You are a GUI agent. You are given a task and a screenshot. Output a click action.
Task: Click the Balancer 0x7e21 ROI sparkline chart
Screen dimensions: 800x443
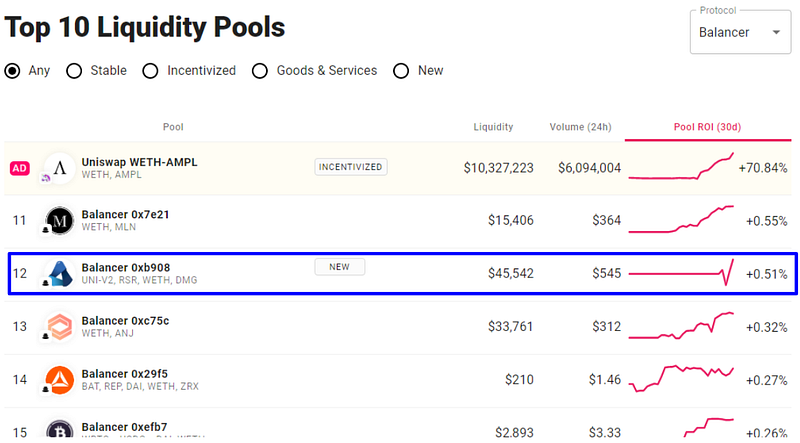[x=680, y=219]
